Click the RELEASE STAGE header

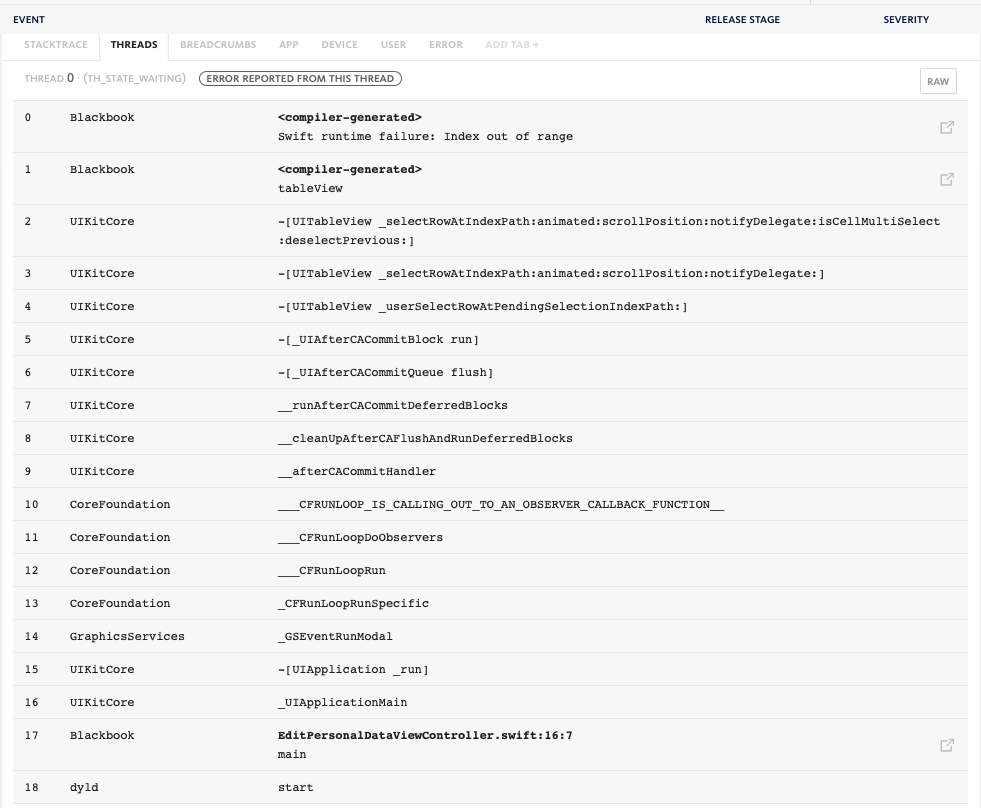tap(742, 19)
